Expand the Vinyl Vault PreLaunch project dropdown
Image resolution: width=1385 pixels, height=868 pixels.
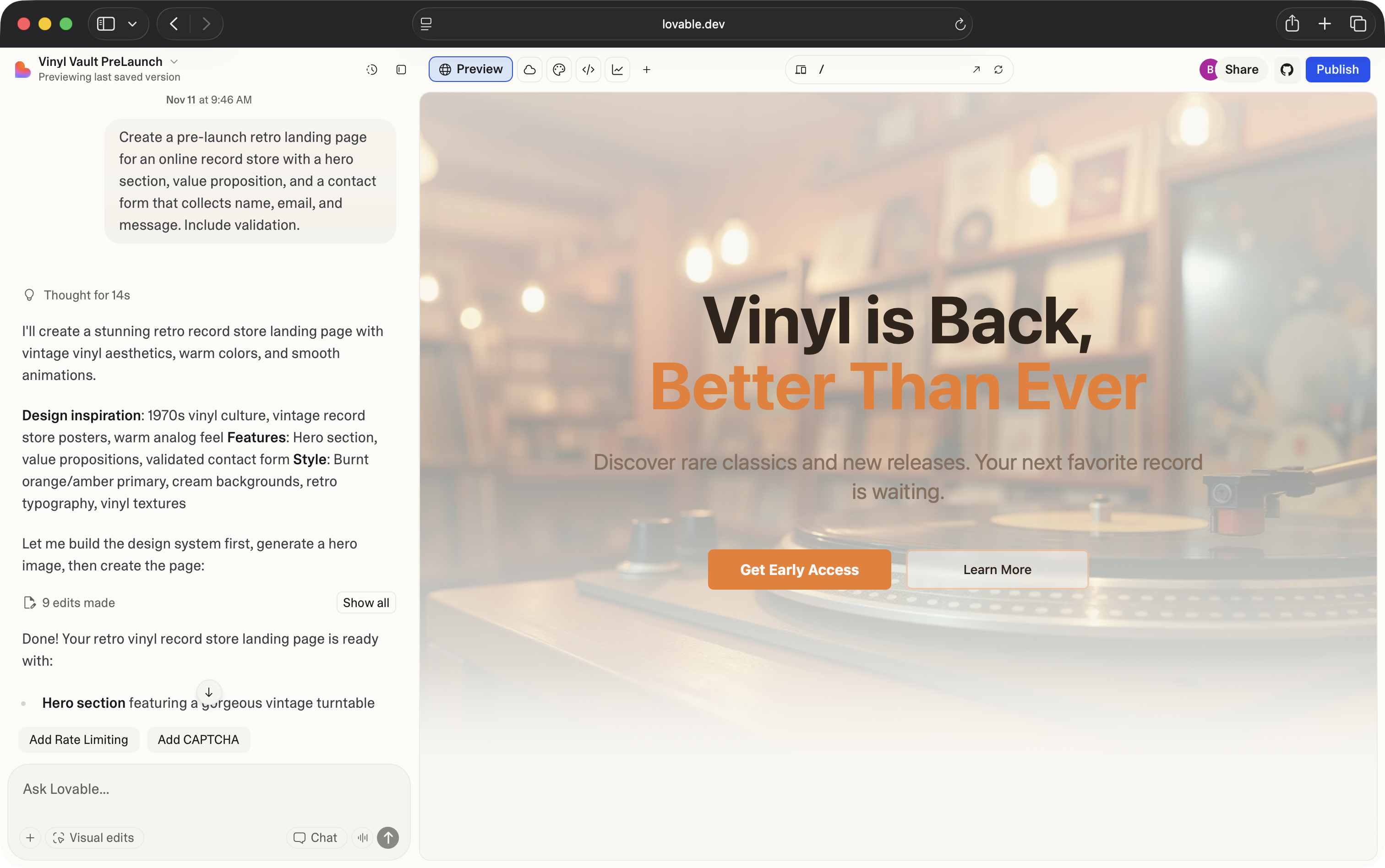174,61
